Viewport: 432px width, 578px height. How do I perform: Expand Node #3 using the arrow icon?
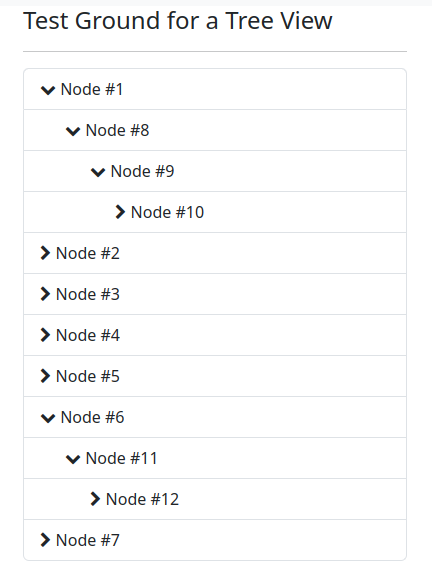(x=45, y=294)
